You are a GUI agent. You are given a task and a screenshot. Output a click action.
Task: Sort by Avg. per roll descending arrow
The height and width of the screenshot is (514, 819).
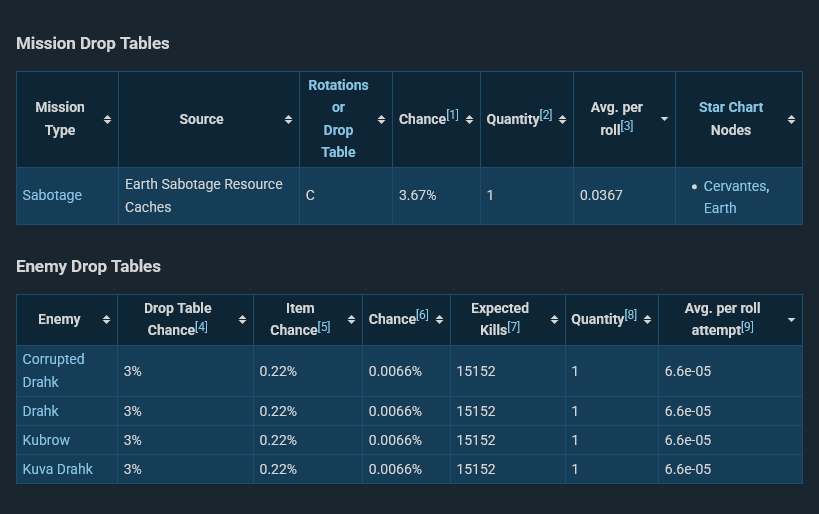coord(664,119)
